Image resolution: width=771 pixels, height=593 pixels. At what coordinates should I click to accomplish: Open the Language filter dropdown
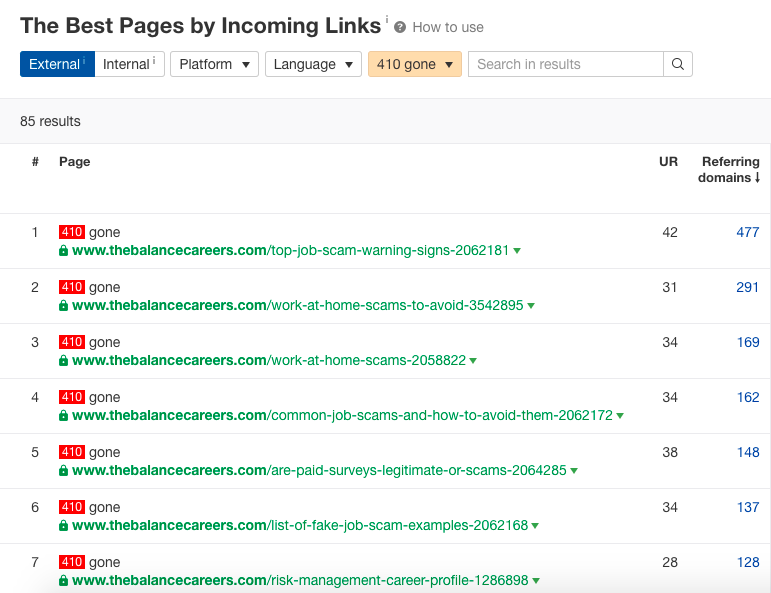point(313,64)
